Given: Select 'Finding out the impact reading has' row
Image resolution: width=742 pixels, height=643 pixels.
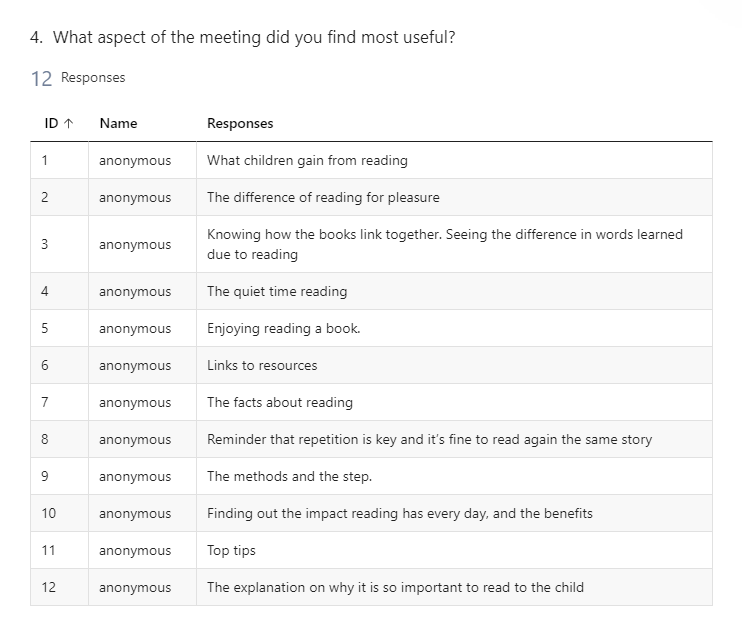Looking at the screenshot, I should 371,513.
